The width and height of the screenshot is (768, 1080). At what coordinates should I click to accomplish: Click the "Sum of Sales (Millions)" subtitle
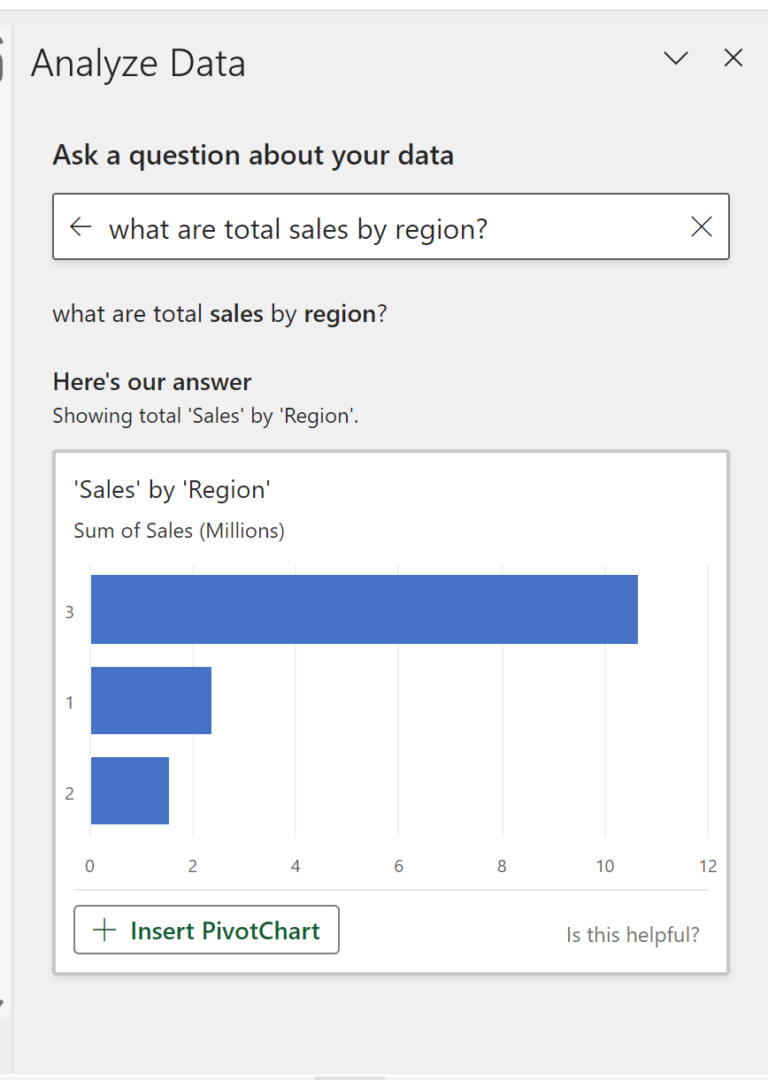[x=179, y=531]
